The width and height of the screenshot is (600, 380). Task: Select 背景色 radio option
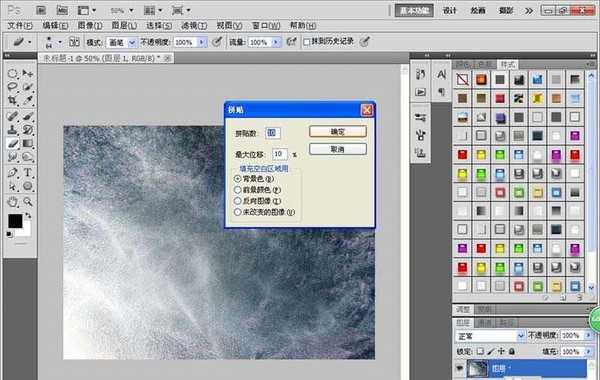(238, 179)
